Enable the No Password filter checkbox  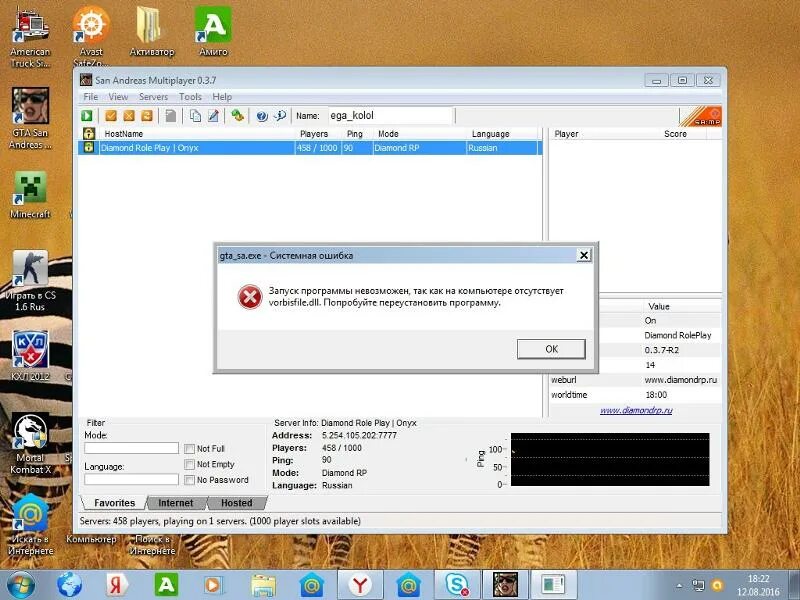point(189,480)
